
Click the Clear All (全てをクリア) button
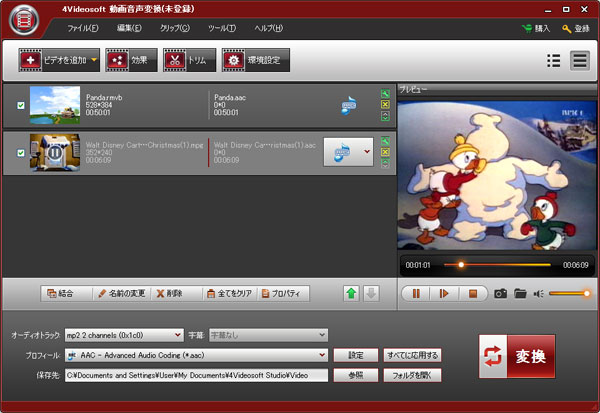(230, 294)
